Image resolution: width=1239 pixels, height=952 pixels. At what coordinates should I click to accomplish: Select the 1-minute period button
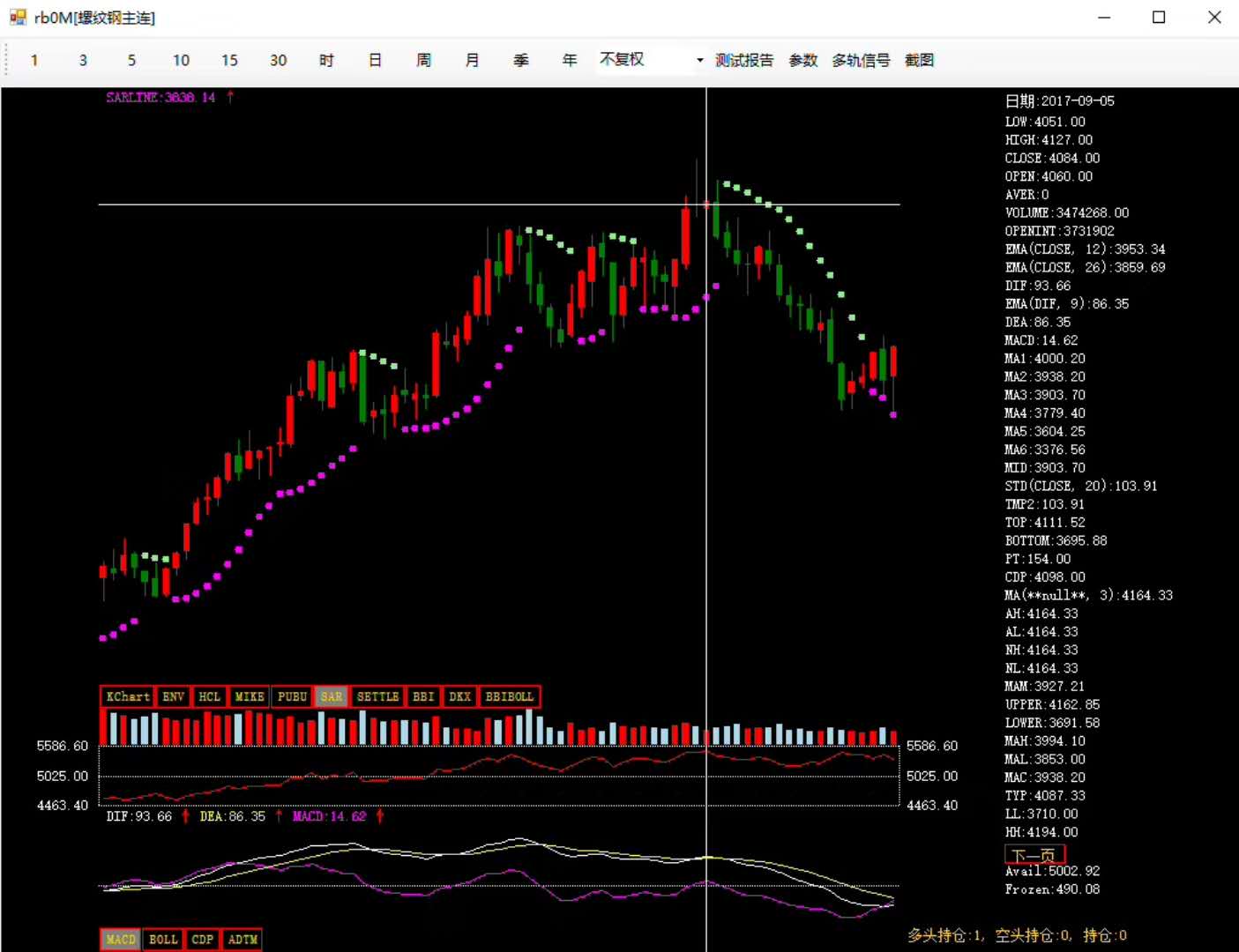point(34,60)
